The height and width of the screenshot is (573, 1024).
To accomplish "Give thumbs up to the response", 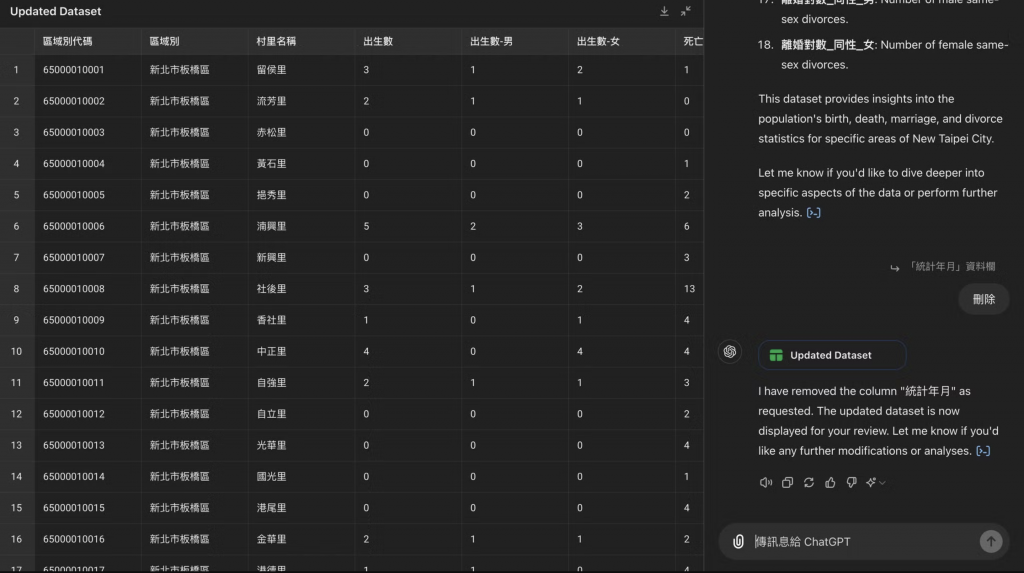I will pyautogui.click(x=830, y=482).
